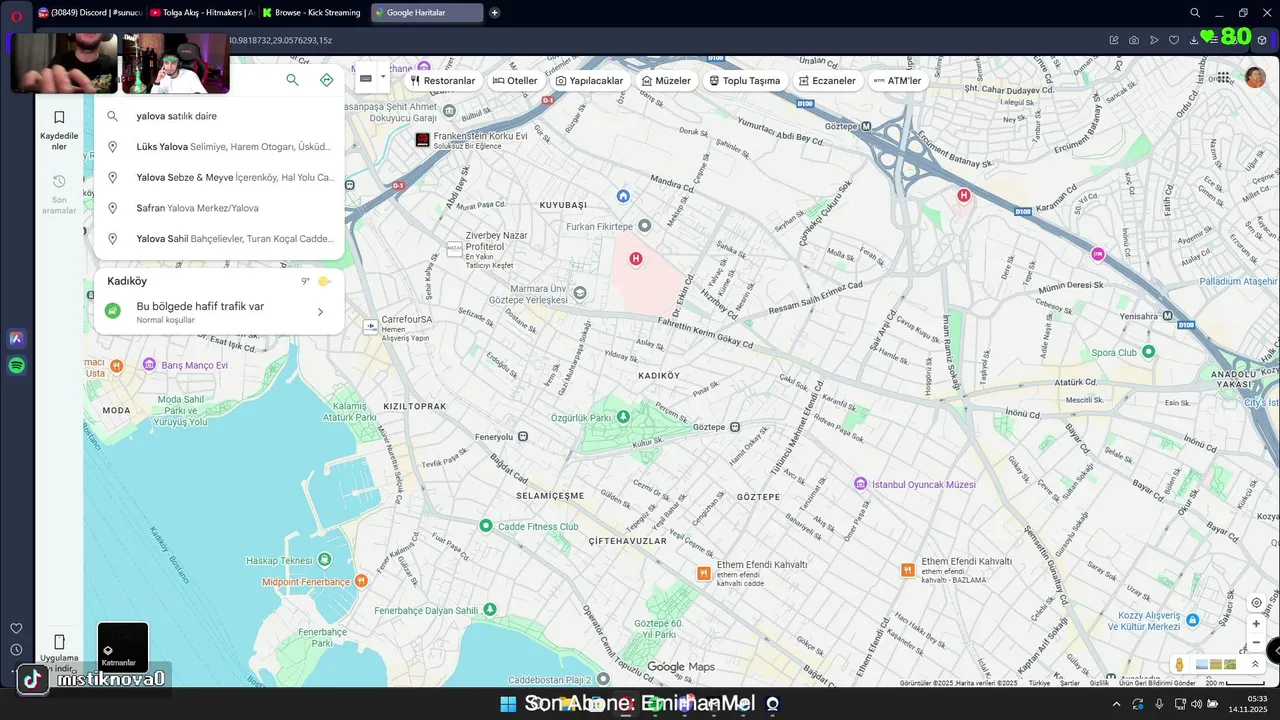Open directions with the blue diamond icon
The image size is (1280, 720).
pyautogui.click(x=326, y=80)
